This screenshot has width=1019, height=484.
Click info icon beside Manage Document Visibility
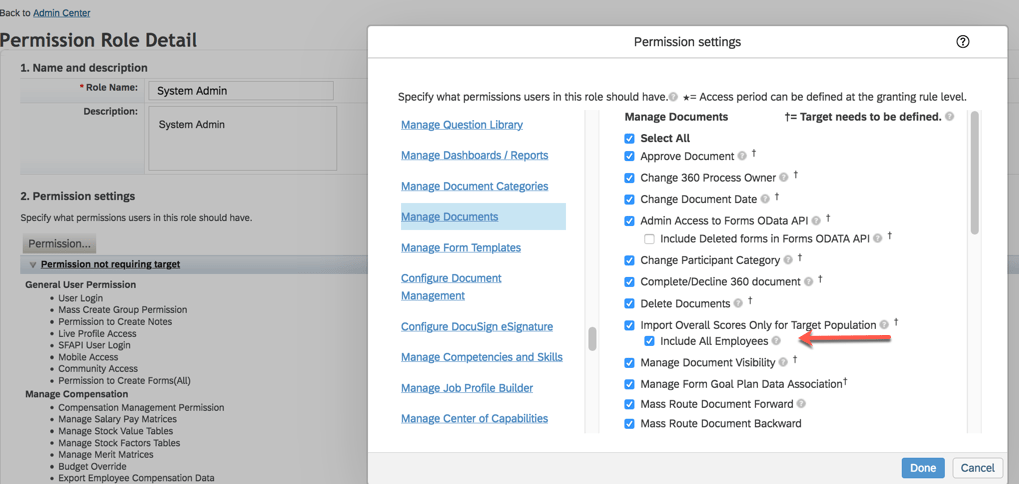783,363
